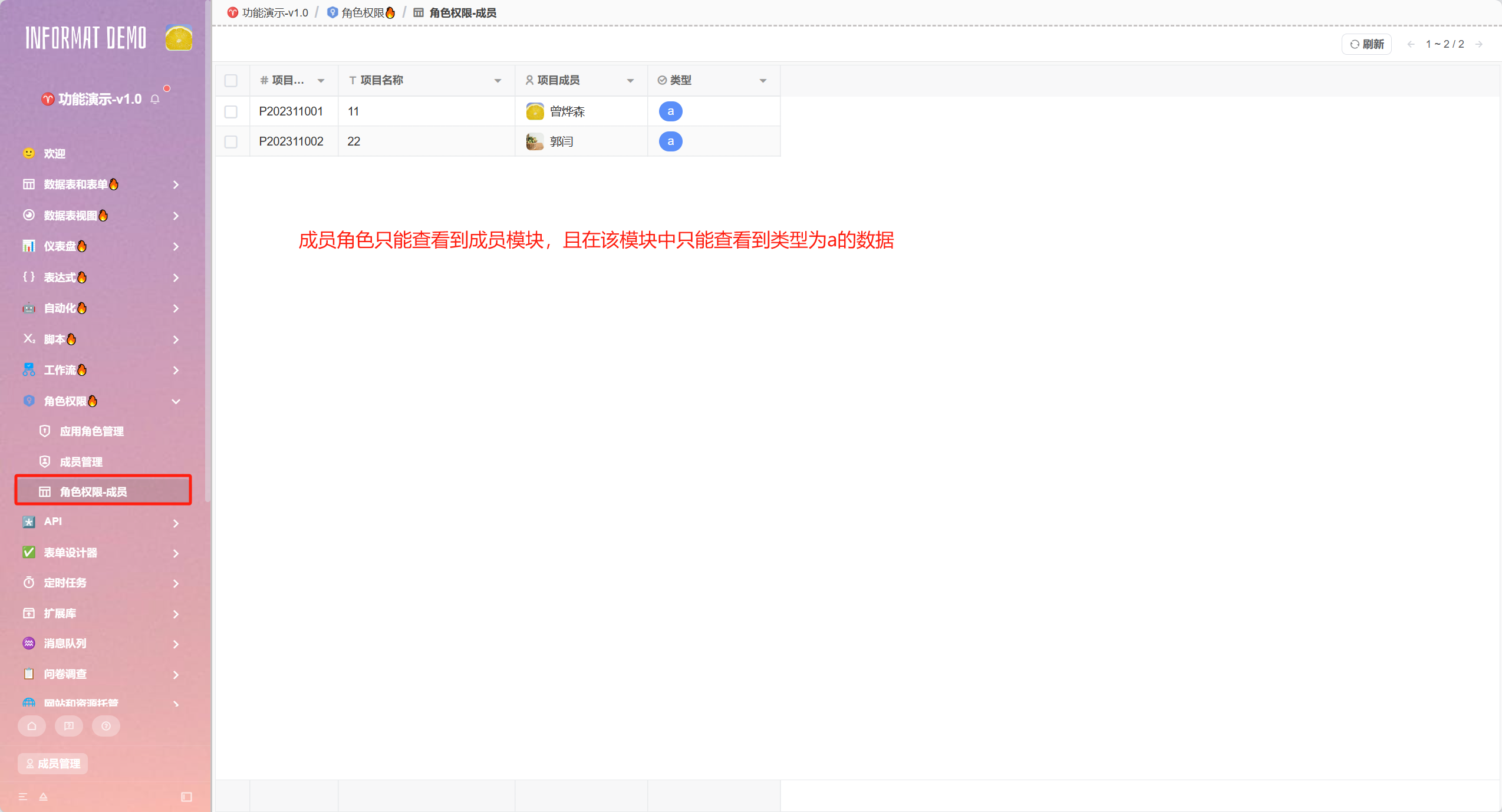Click the 表单设计器 checkmark icon
Screen dimensions: 1502x812
pos(28,552)
